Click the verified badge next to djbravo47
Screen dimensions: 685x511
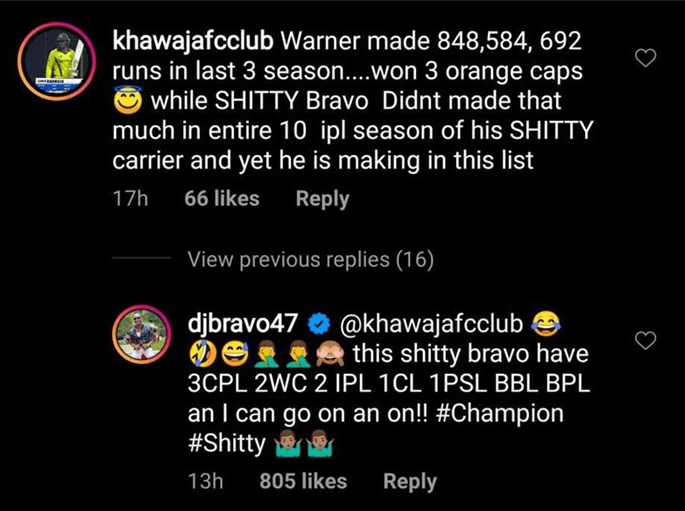[319, 325]
